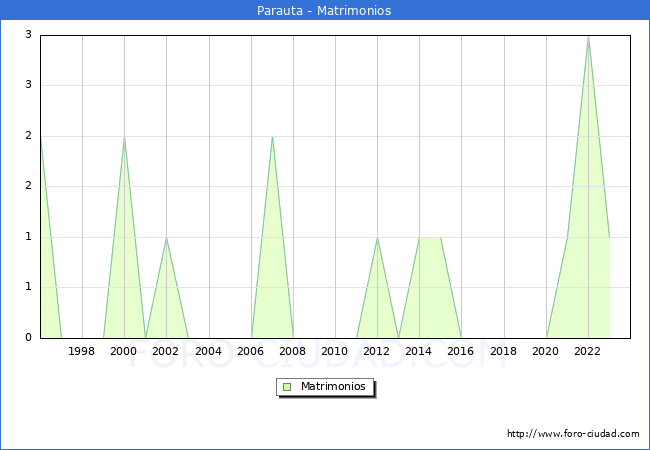Select the 2006 x-axis label
The height and width of the screenshot is (450, 650).
251,351
